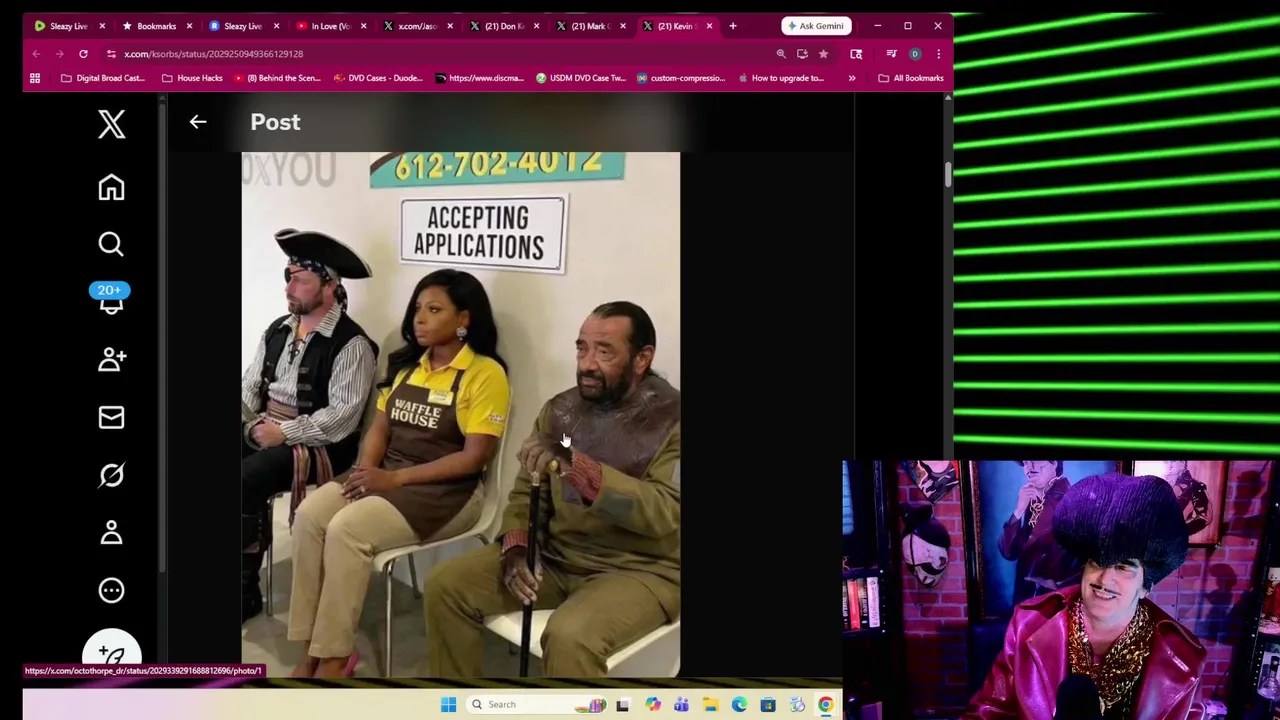Open Notifications bell with 20+ badge

[x=110, y=298]
